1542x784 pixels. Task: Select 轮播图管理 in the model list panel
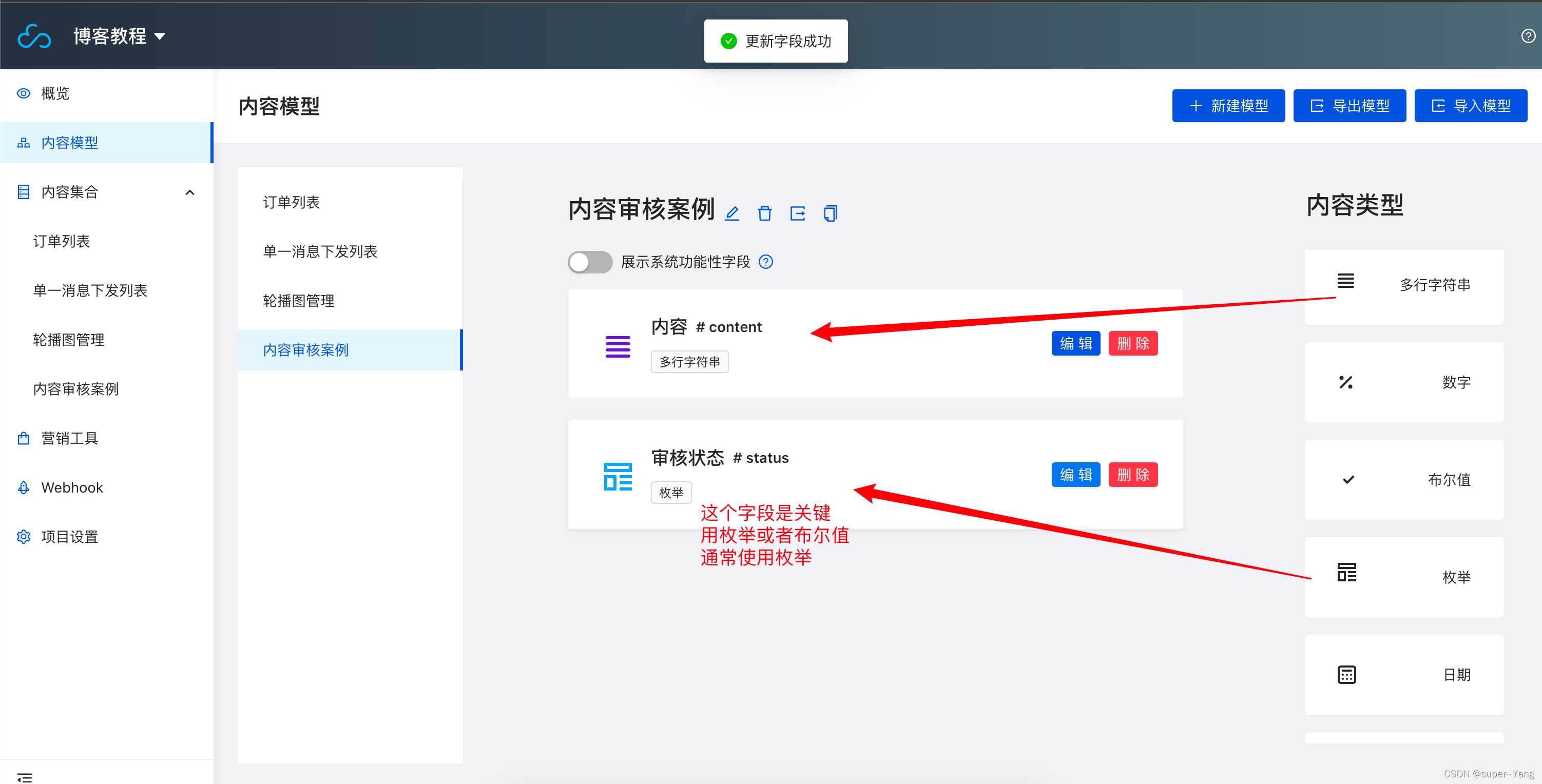click(x=350, y=301)
